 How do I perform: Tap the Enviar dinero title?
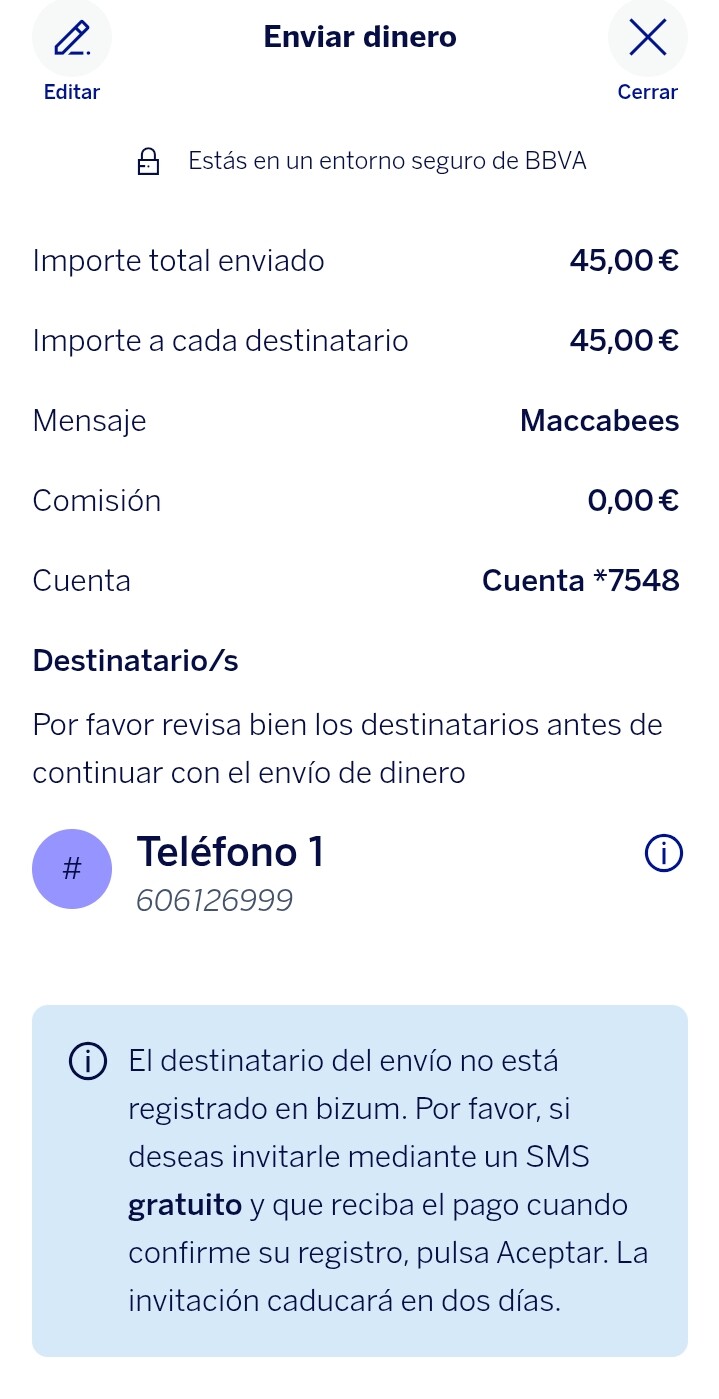[x=360, y=37]
